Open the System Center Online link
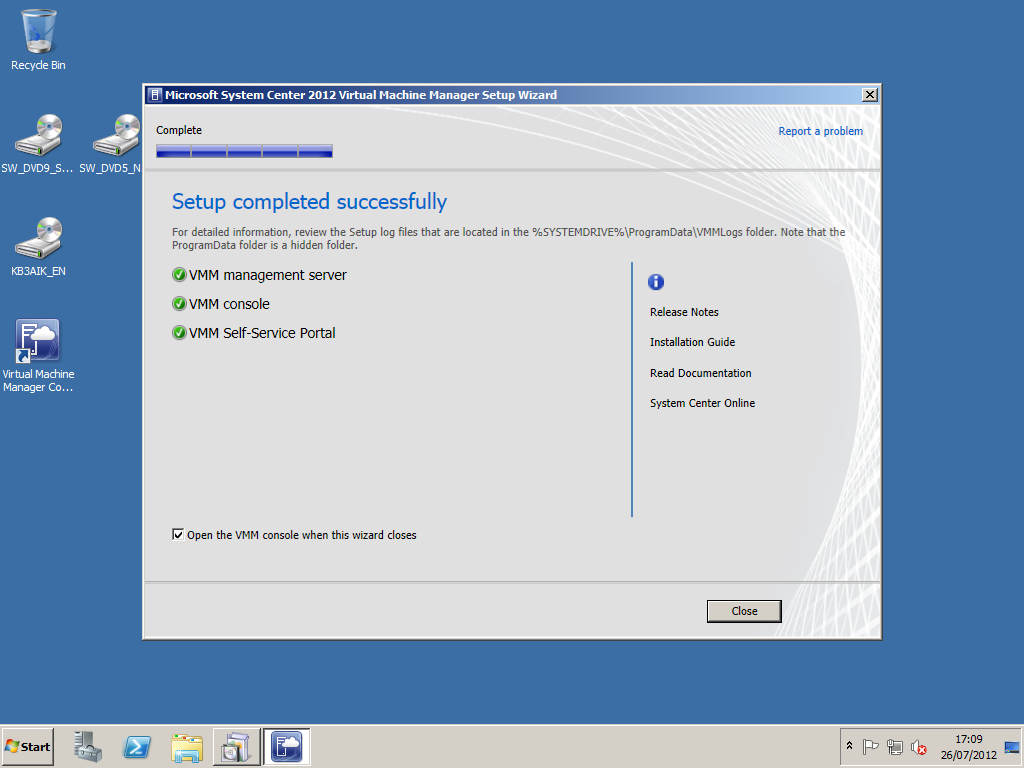Viewport: 1024px width, 768px height. pyautogui.click(x=702, y=403)
